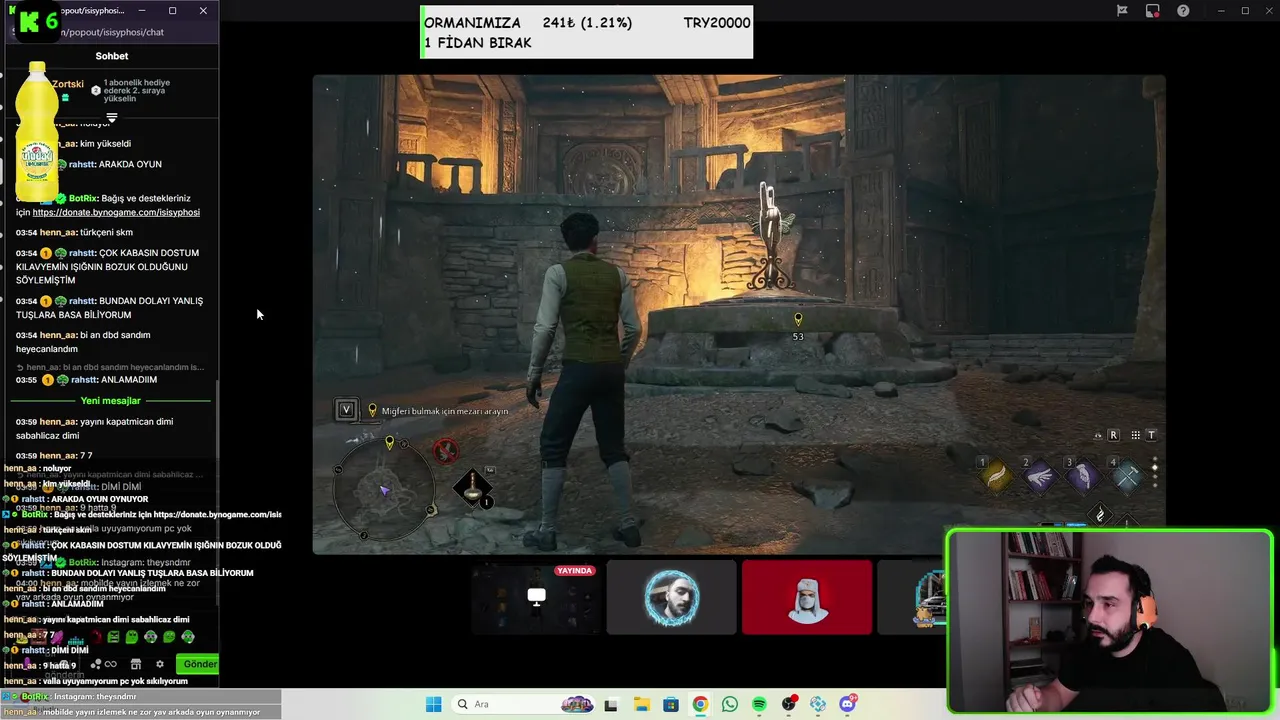
Task: Click the taskbar Ara search box
Action: point(525,704)
